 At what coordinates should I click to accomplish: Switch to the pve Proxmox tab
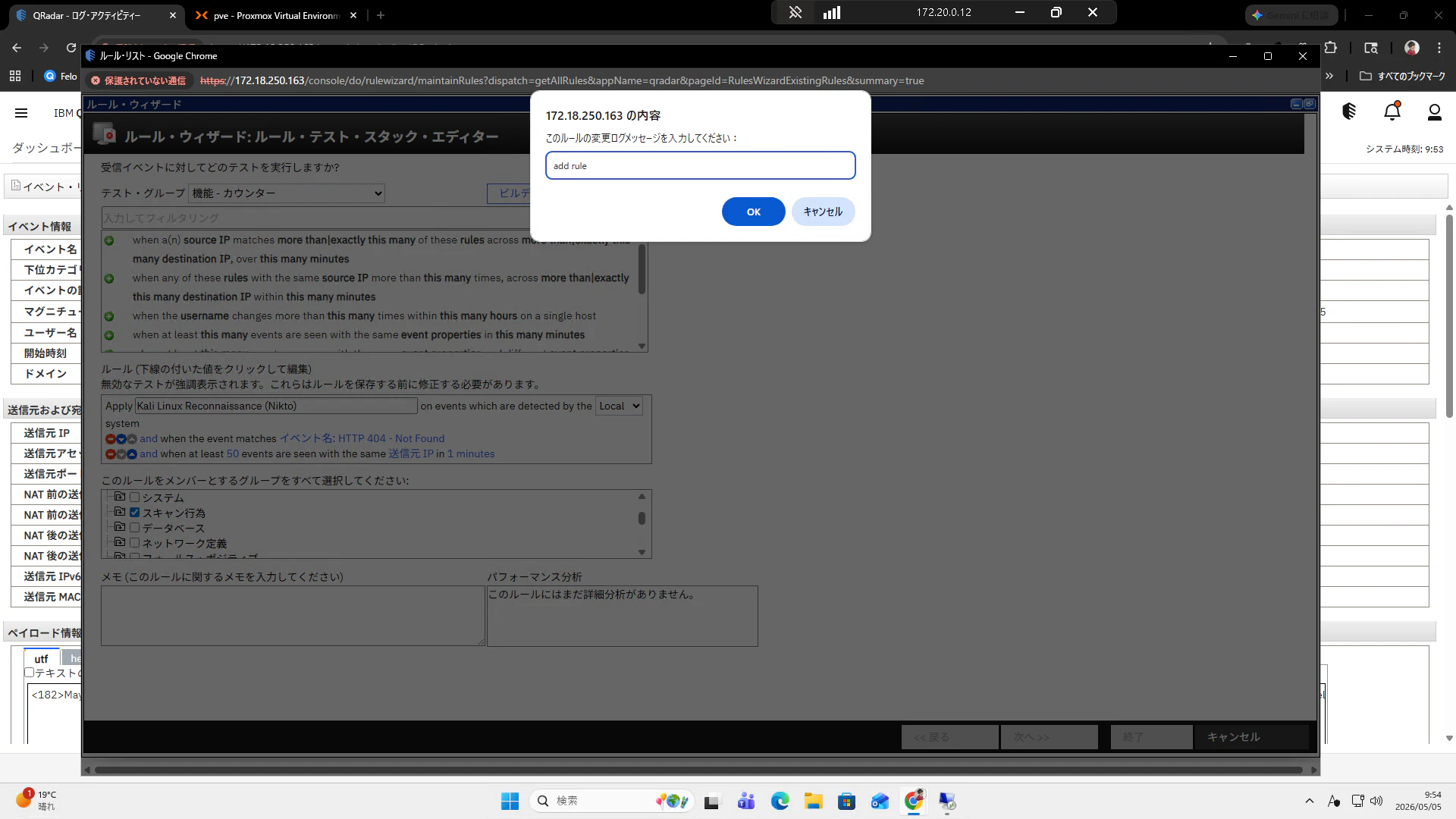277,15
